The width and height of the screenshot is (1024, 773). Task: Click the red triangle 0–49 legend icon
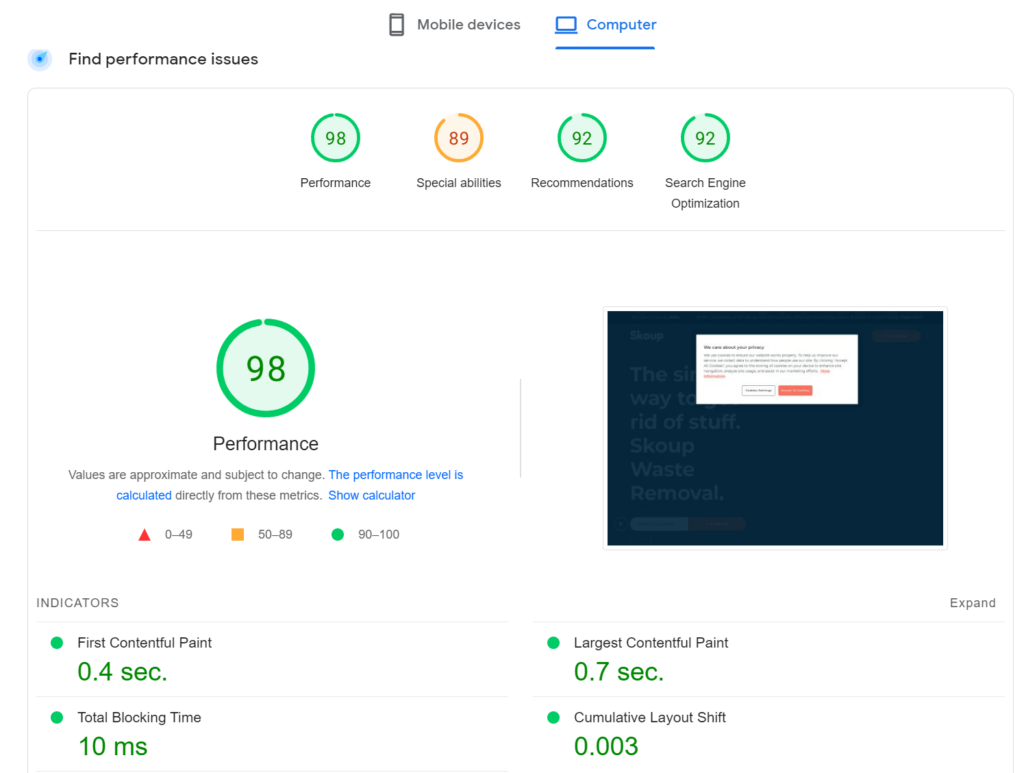point(145,535)
